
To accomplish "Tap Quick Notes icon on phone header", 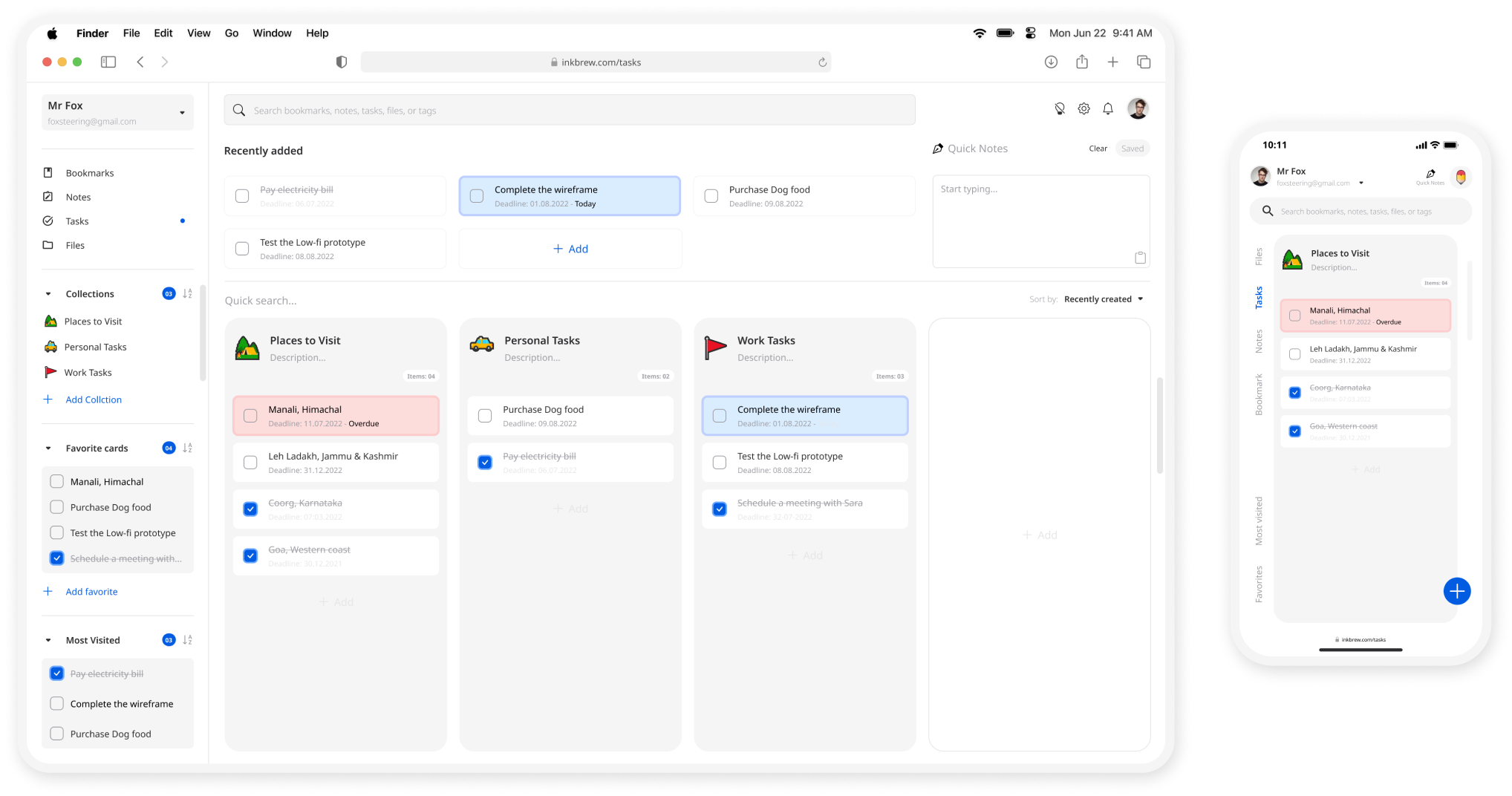I will (1430, 176).
